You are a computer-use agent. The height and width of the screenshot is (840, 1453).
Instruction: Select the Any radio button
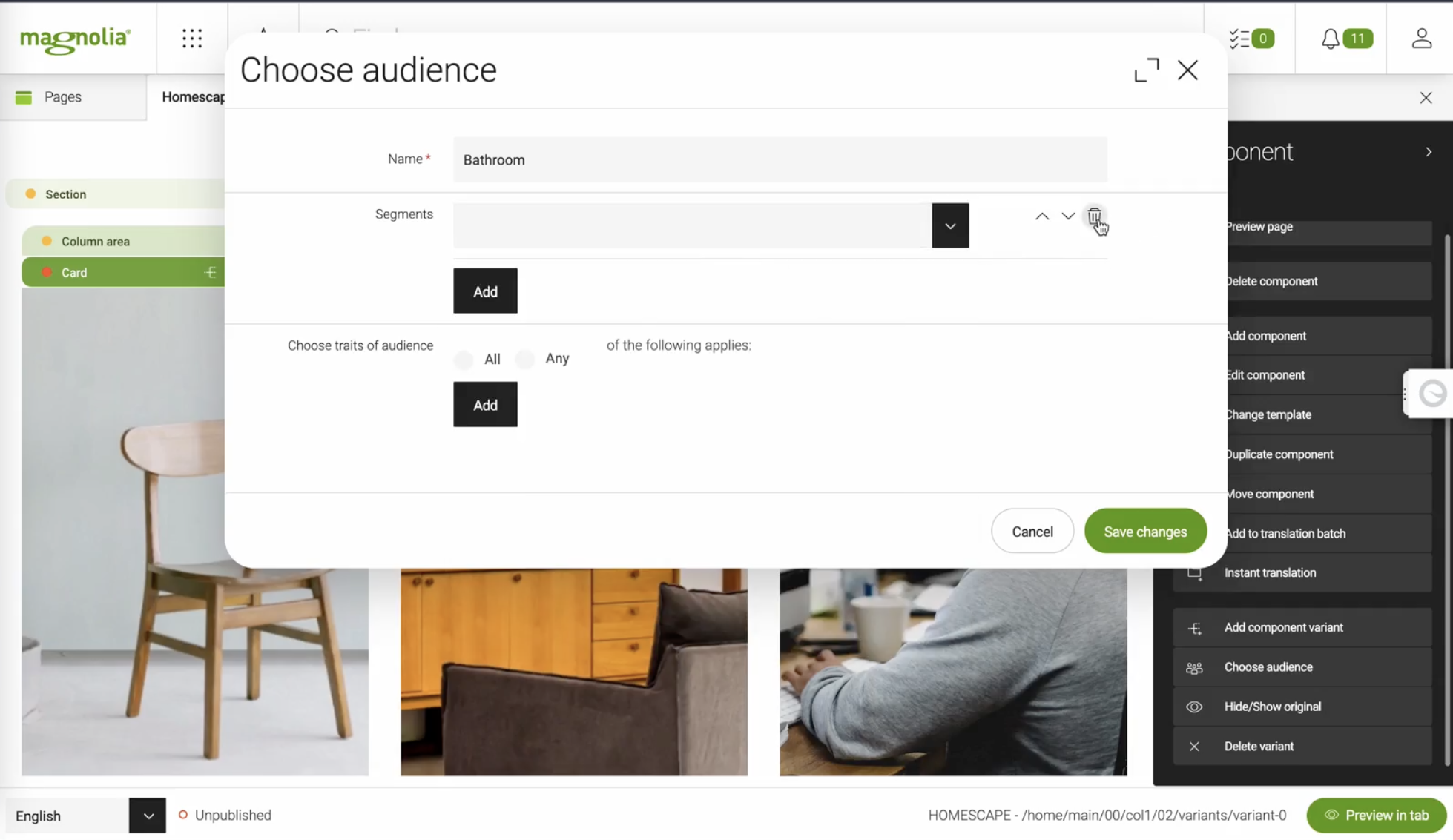pos(525,360)
